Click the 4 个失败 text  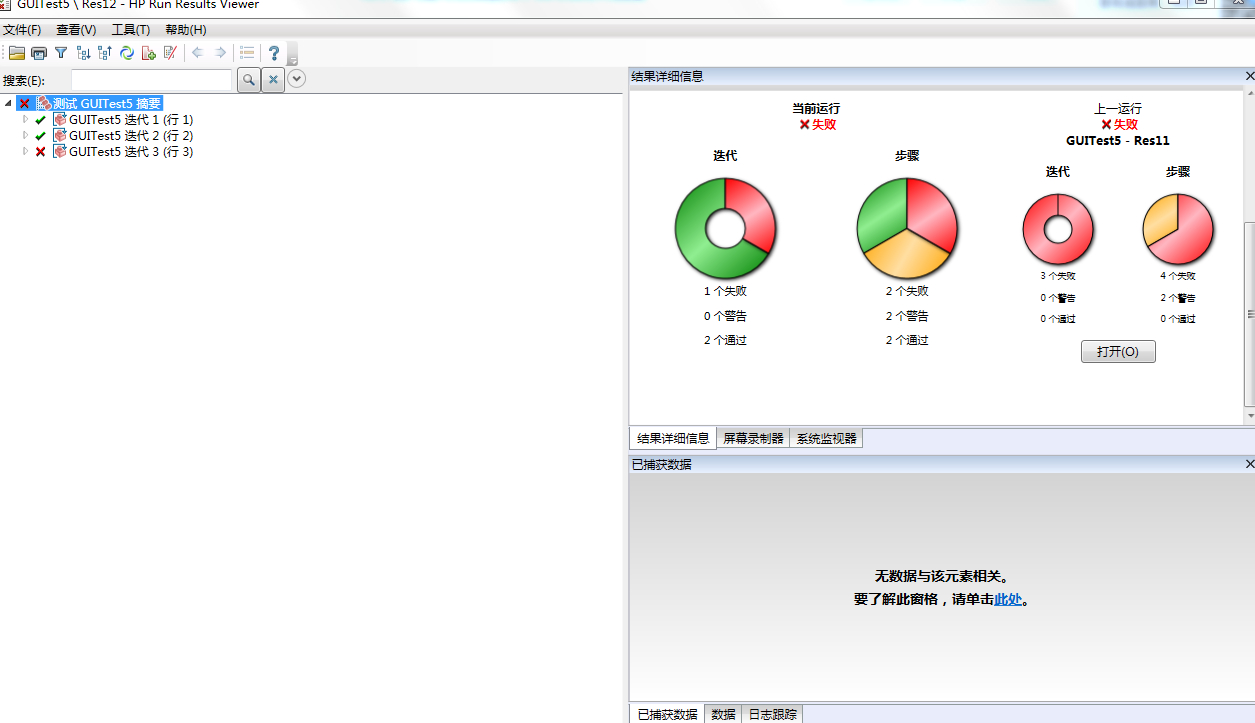pyautogui.click(x=1178, y=276)
